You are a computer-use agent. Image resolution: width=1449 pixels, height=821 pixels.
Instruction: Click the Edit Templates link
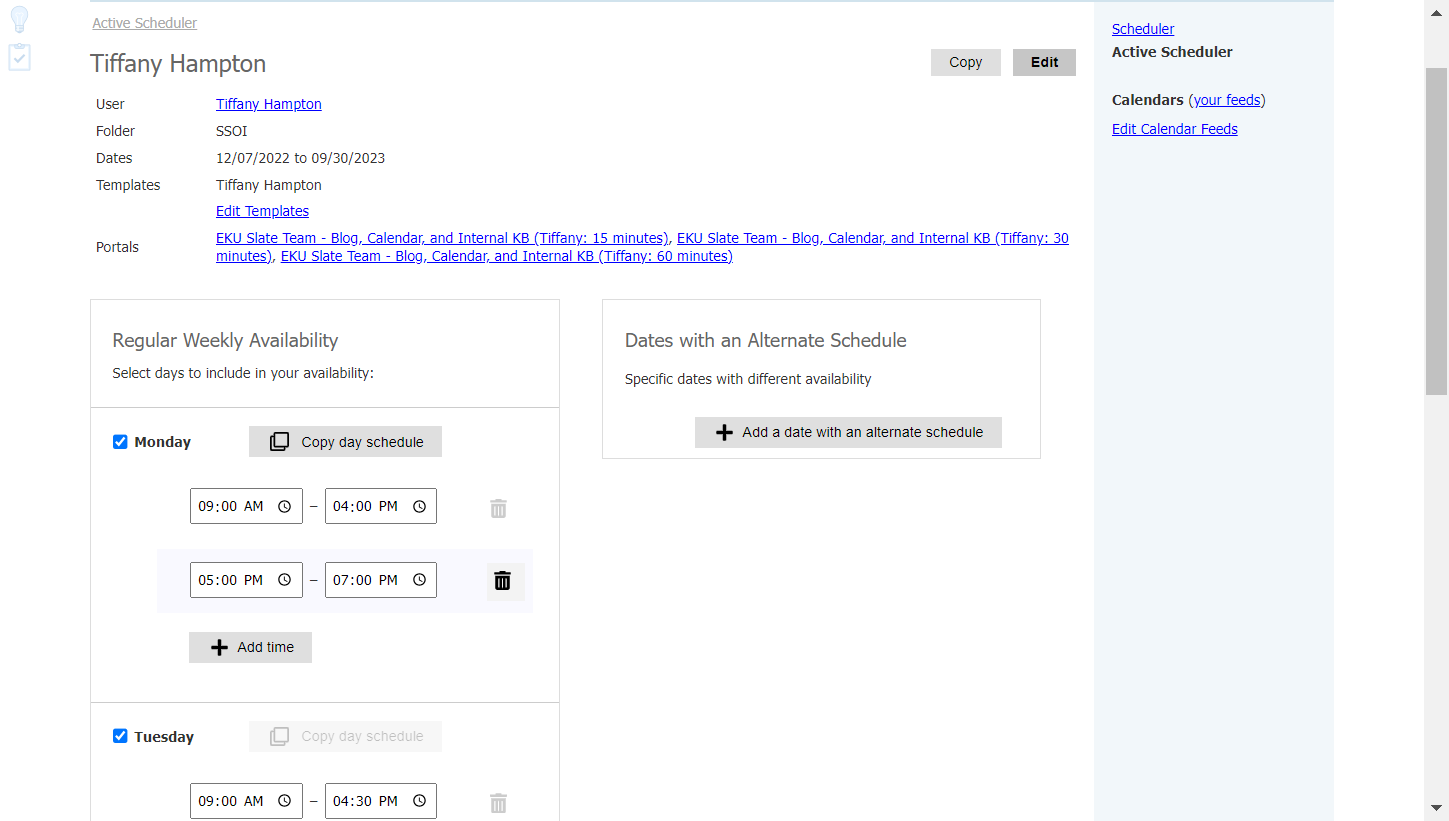[x=262, y=211]
